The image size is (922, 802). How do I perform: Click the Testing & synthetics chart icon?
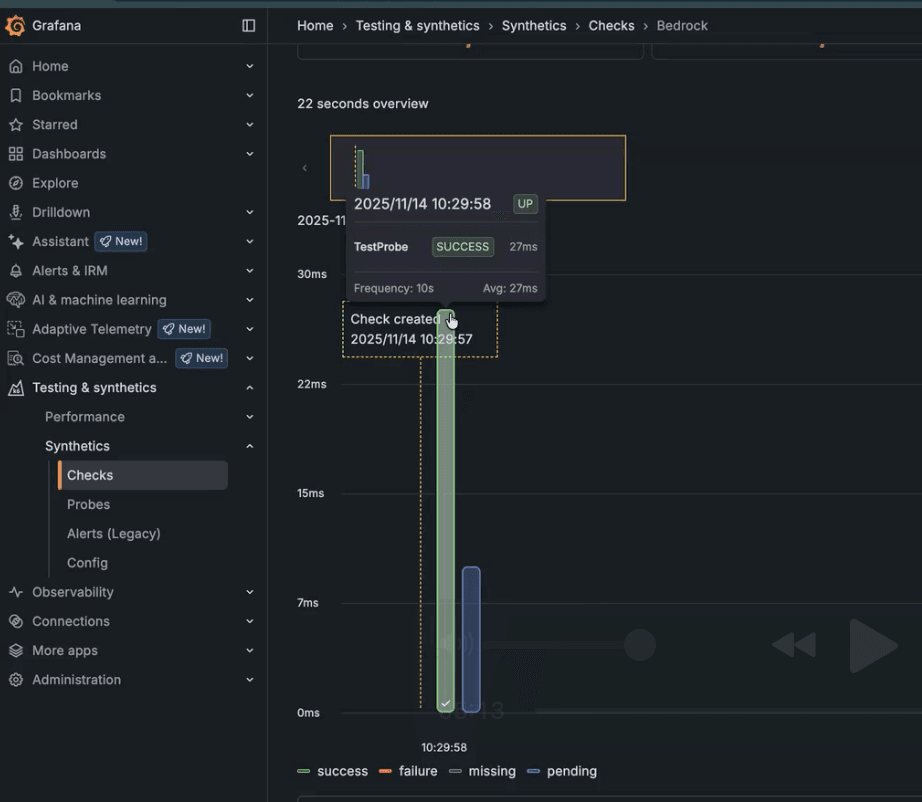click(x=16, y=387)
